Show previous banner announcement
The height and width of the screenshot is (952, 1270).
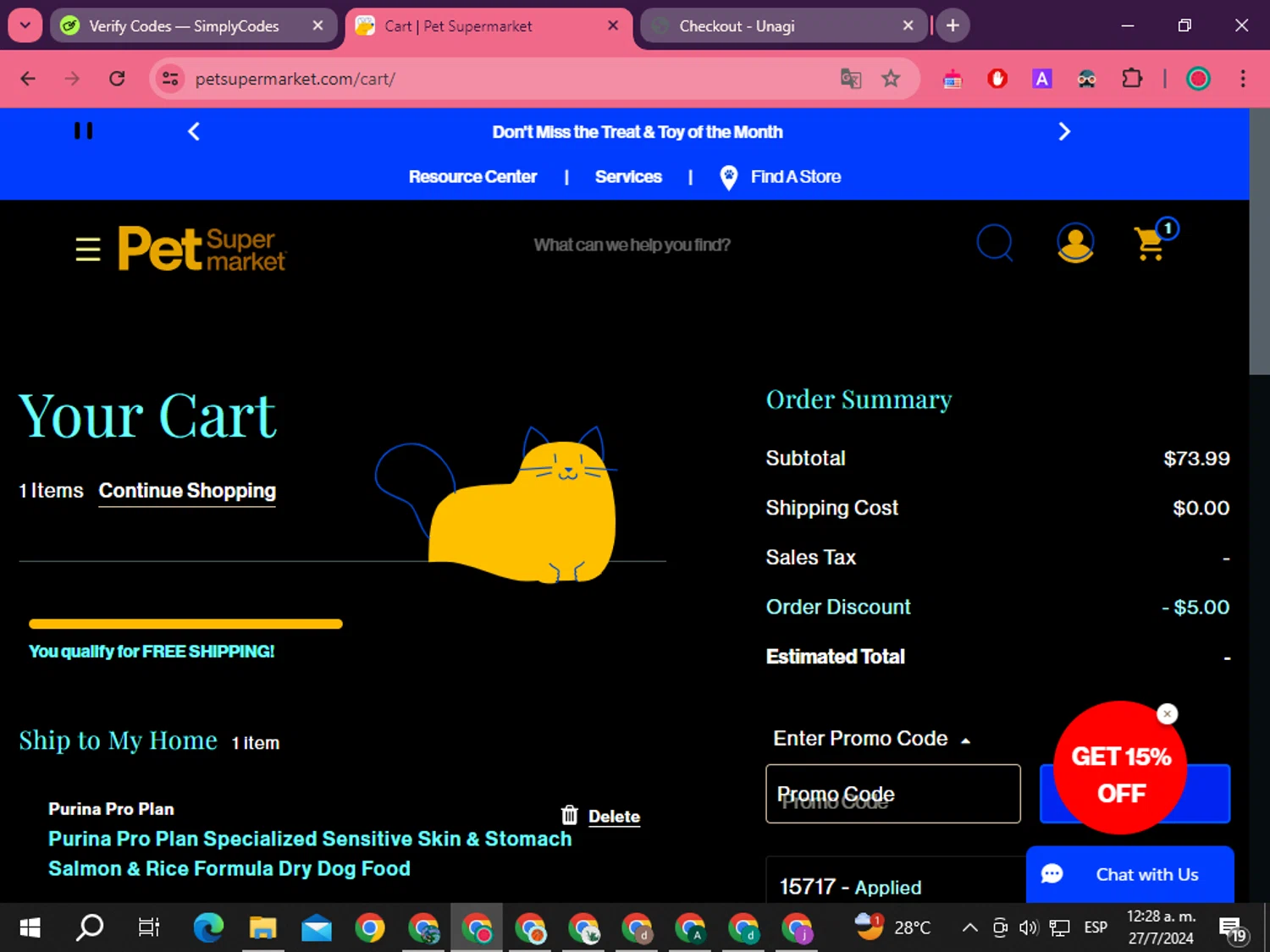pos(194,131)
